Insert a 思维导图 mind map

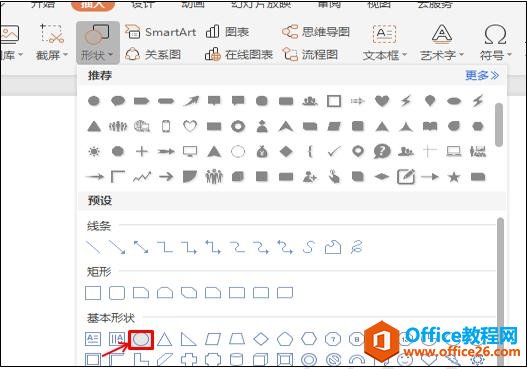(x=316, y=32)
